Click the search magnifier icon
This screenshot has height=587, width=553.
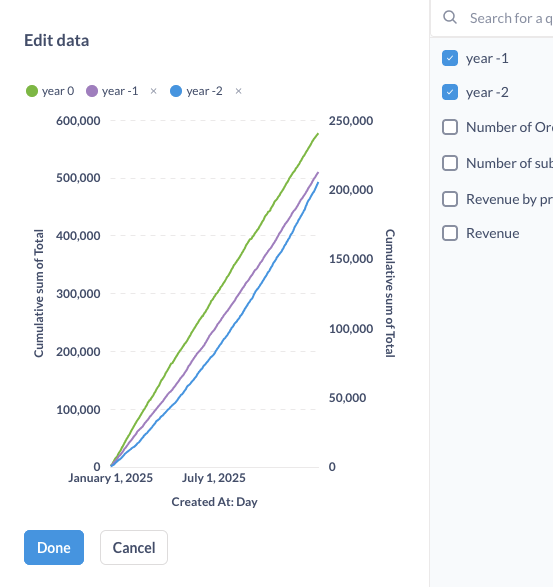[x=450, y=17]
